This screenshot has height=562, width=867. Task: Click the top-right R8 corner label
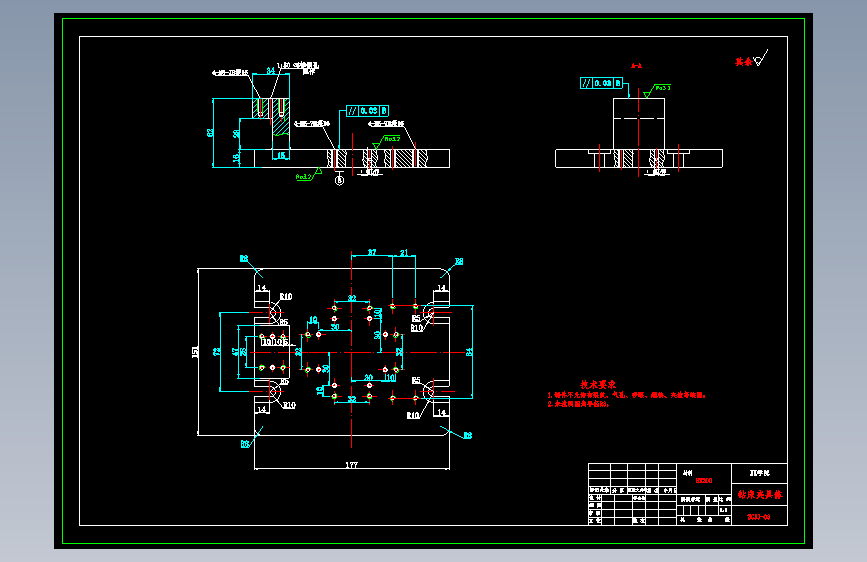pyautogui.click(x=459, y=261)
